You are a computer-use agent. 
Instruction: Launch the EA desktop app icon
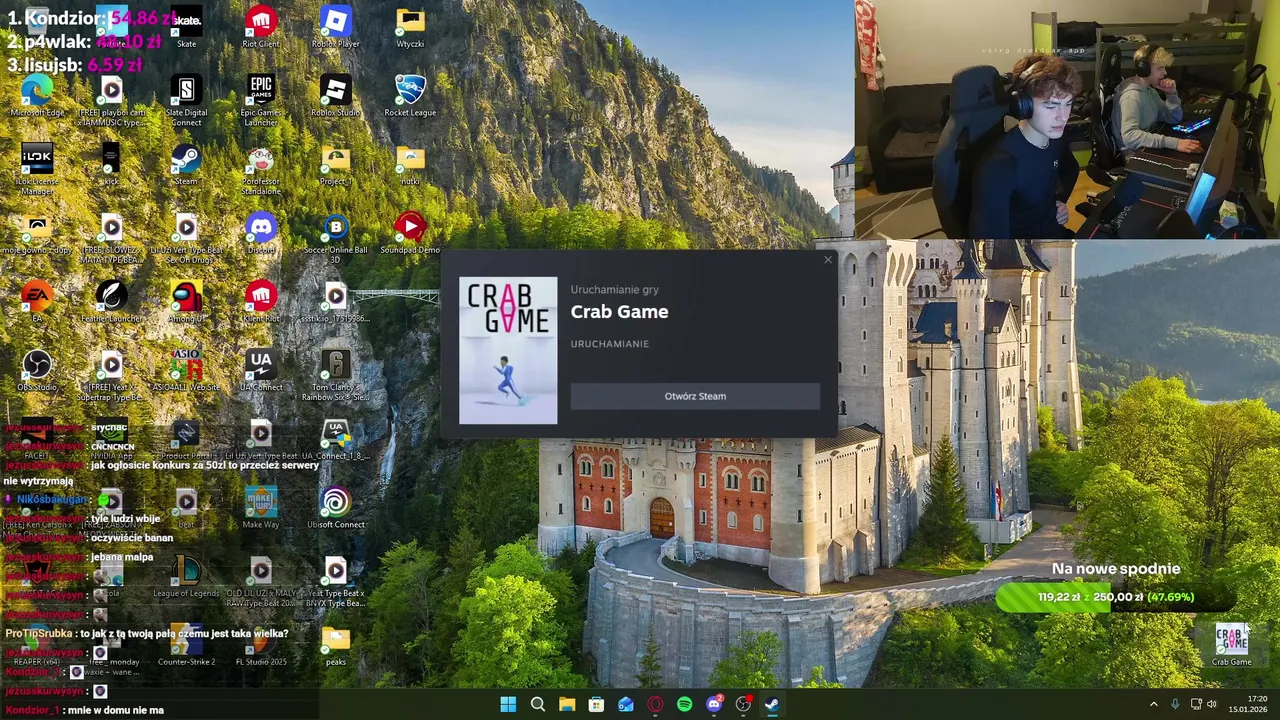[x=37, y=303]
